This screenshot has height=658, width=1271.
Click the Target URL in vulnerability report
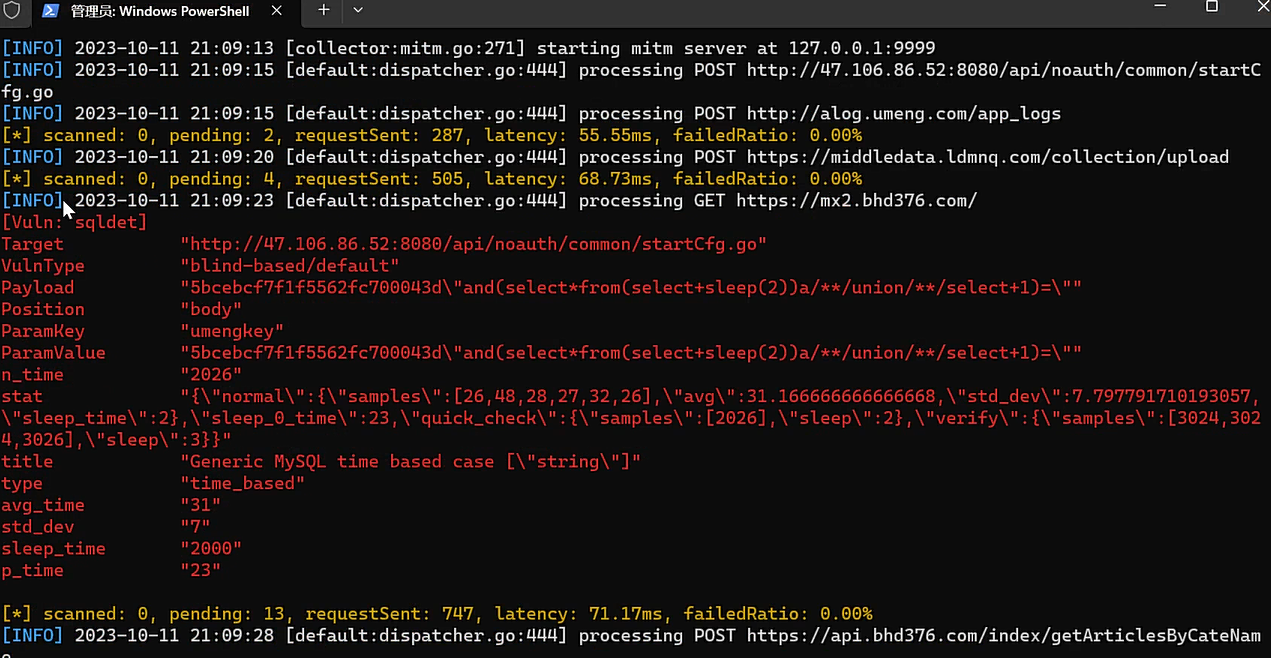pyautogui.click(x=474, y=244)
